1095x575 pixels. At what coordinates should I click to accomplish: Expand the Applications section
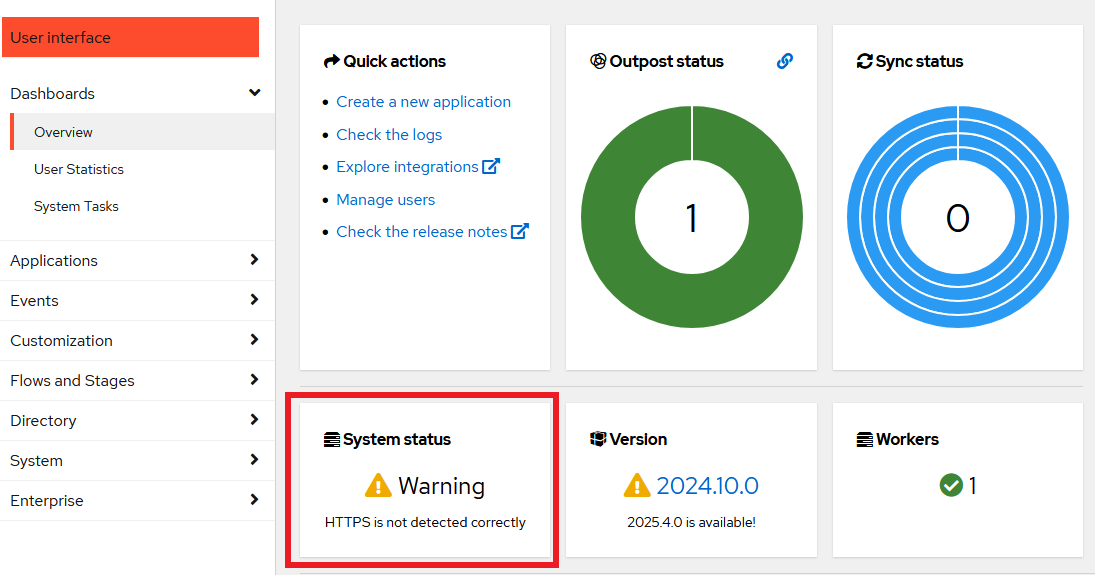(254, 260)
